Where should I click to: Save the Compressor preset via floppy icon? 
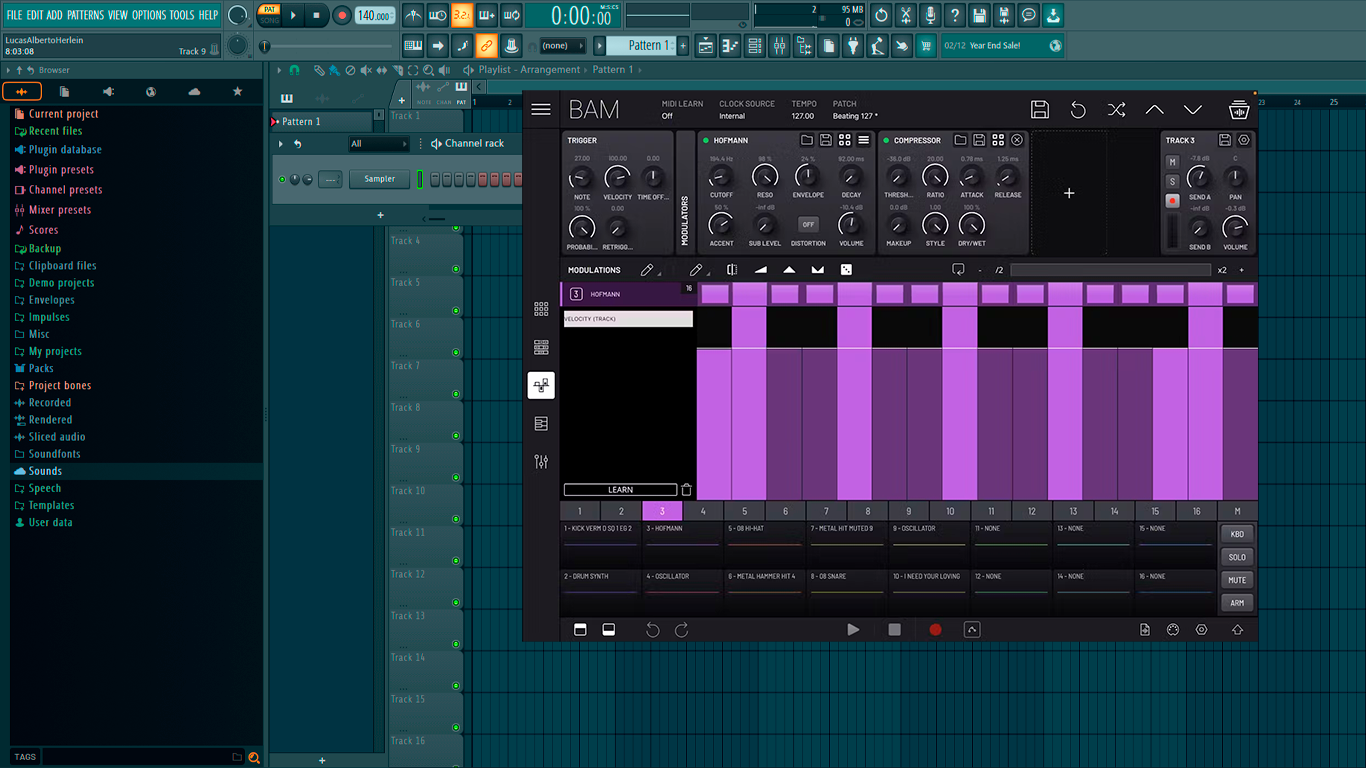979,140
